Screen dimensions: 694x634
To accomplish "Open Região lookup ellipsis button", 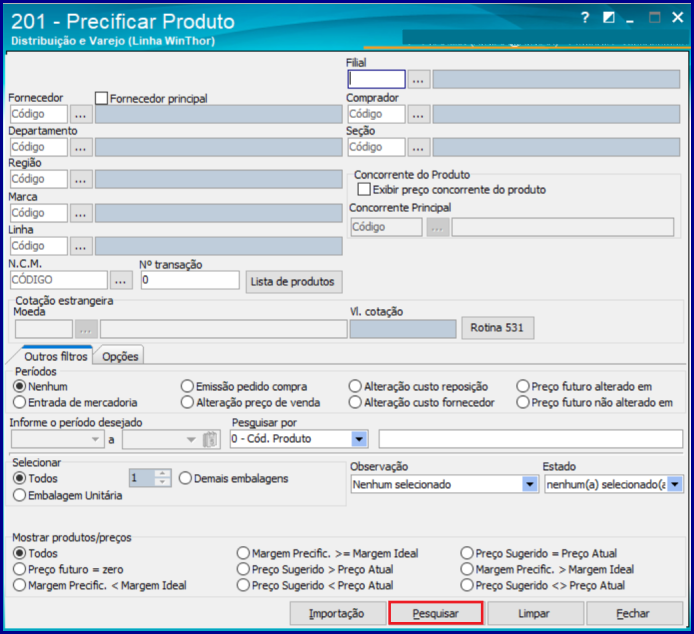I will [x=81, y=180].
